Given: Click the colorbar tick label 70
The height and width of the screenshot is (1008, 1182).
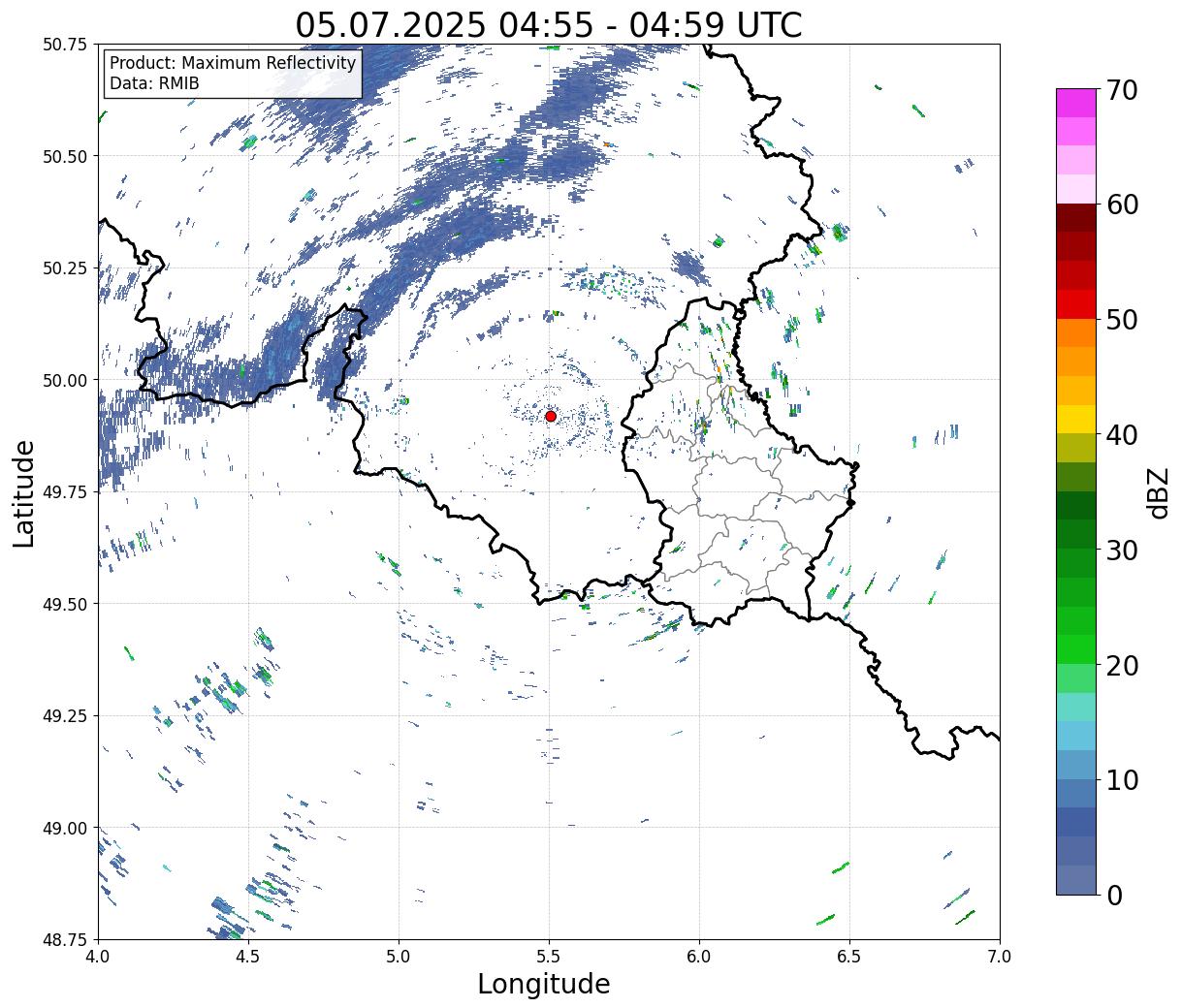Looking at the screenshot, I should (1121, 90).
